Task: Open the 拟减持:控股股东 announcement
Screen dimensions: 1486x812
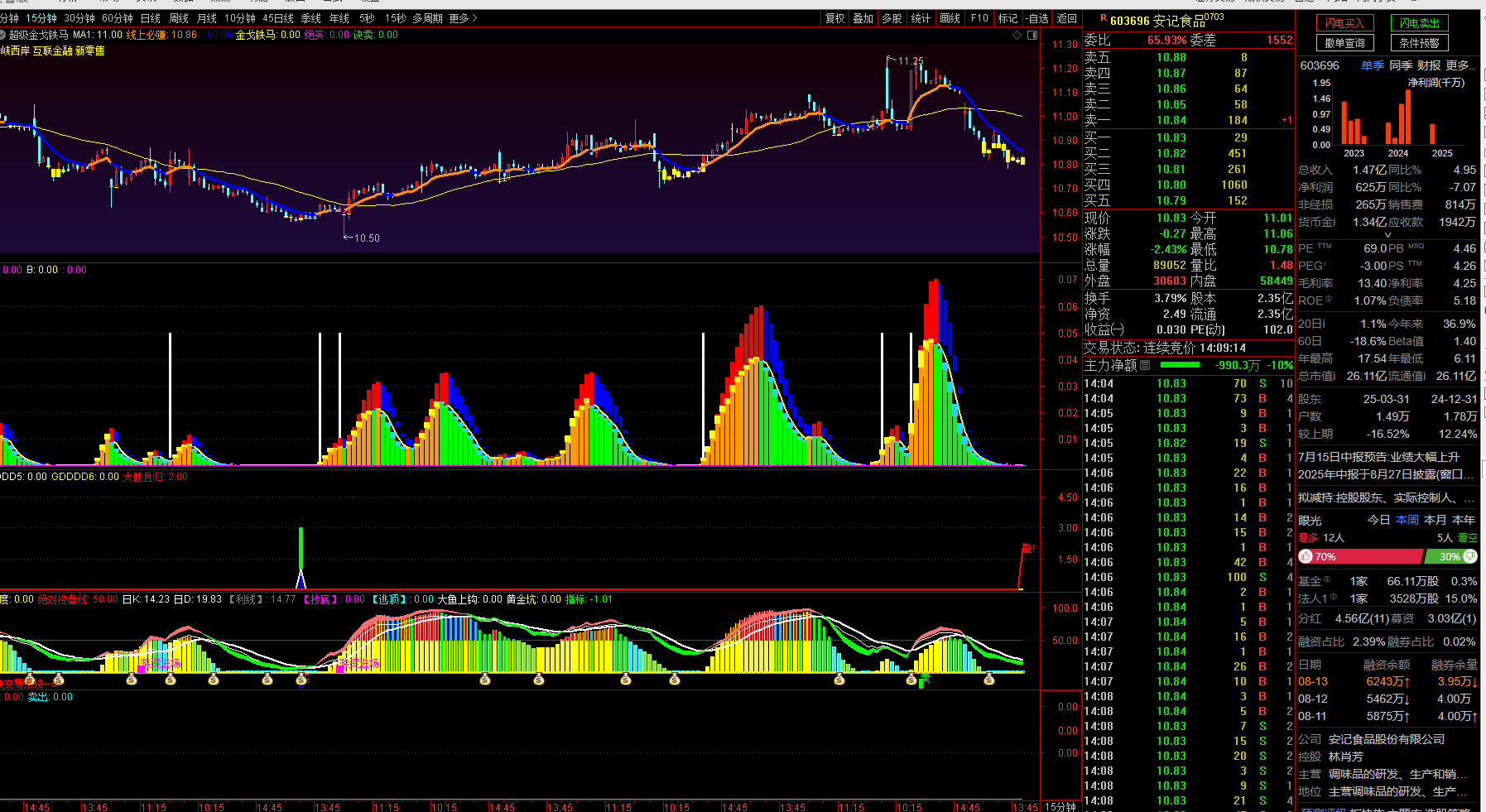Action: point(1387,497)
